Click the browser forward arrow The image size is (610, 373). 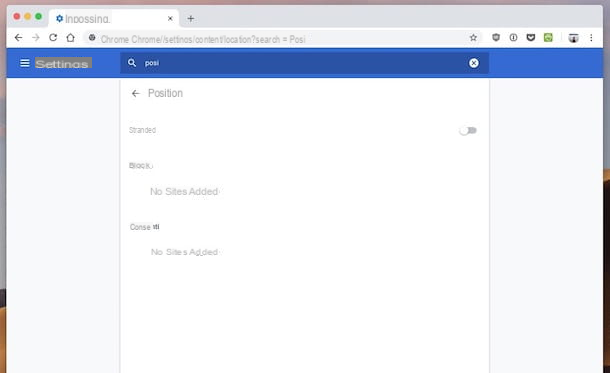click(36, 38)
